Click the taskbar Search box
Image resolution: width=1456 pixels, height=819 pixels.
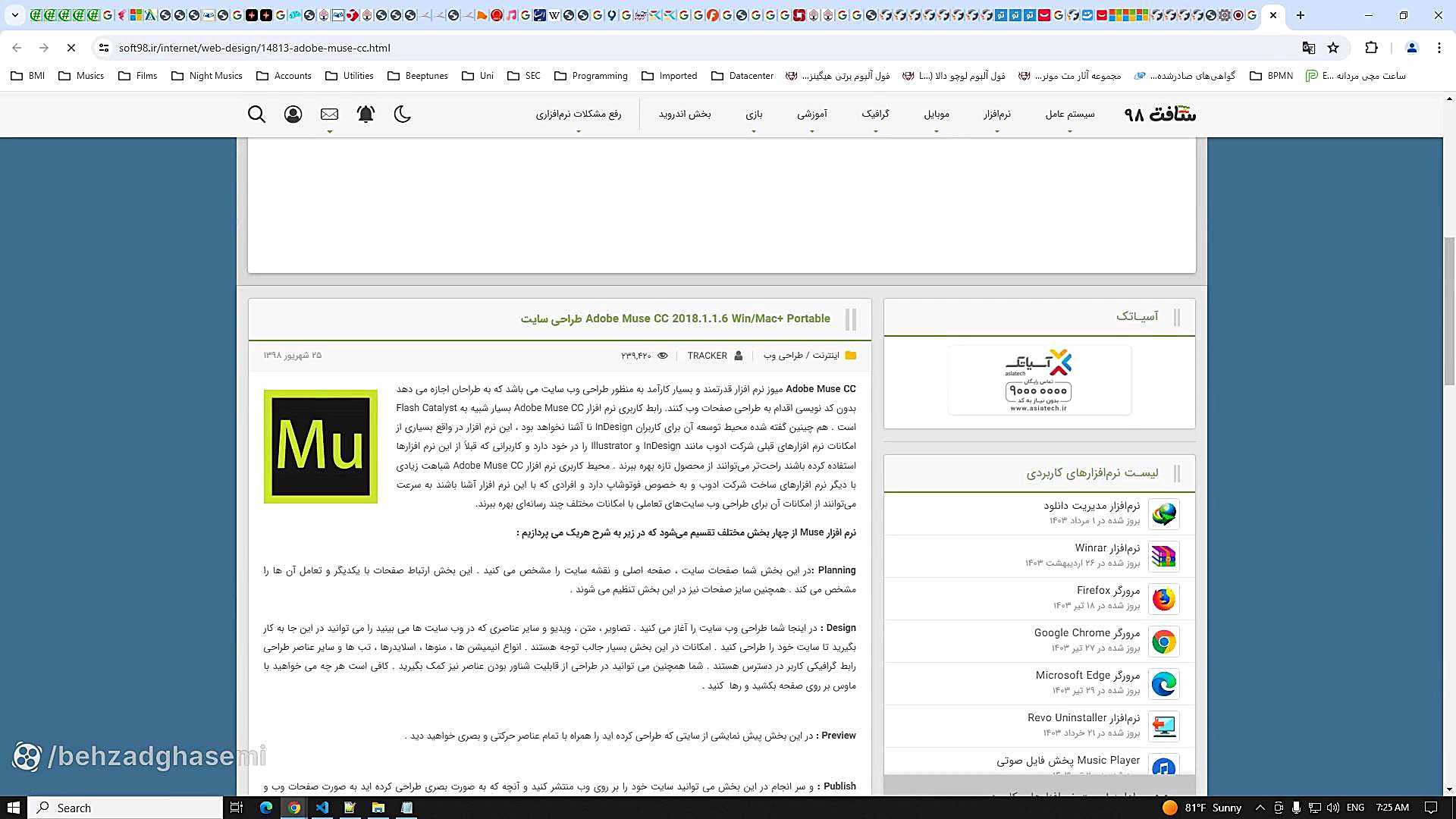[126, 808]
